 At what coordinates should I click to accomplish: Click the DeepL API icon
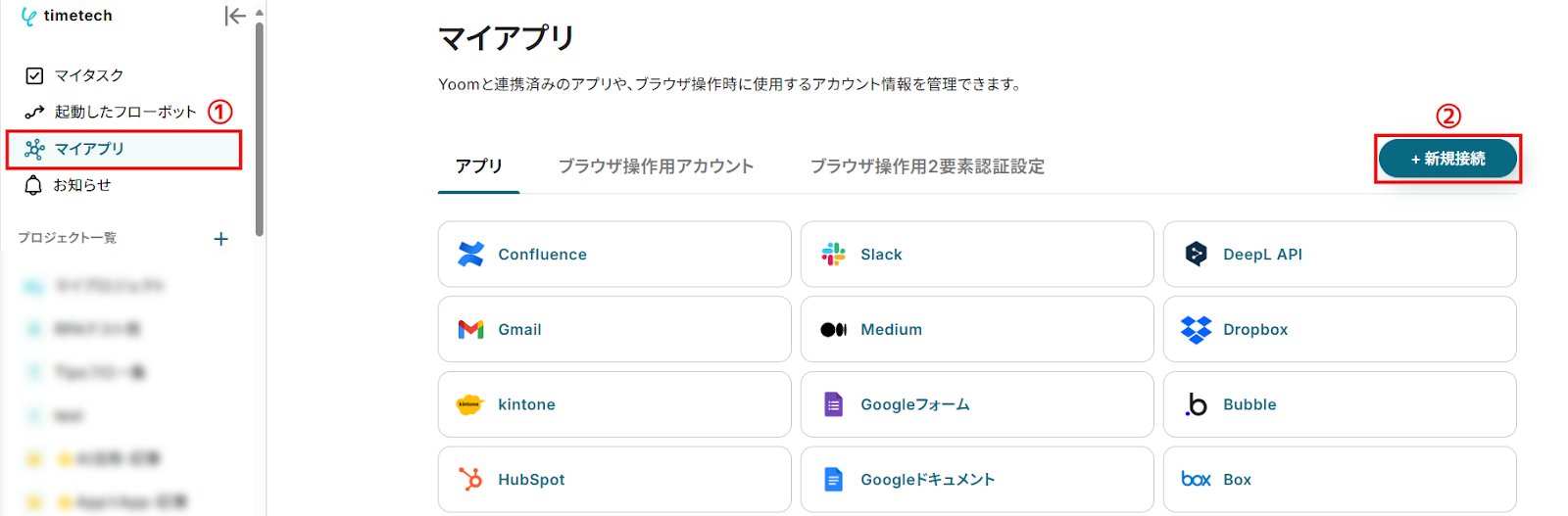pyautogui.click(x=1196, y=255)
